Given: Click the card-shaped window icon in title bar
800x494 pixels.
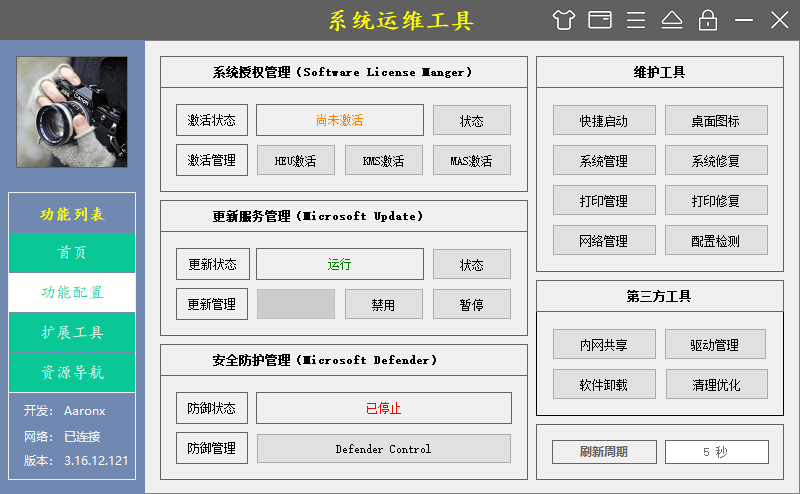Looking at the screenshot, I should tap(600, 20).
